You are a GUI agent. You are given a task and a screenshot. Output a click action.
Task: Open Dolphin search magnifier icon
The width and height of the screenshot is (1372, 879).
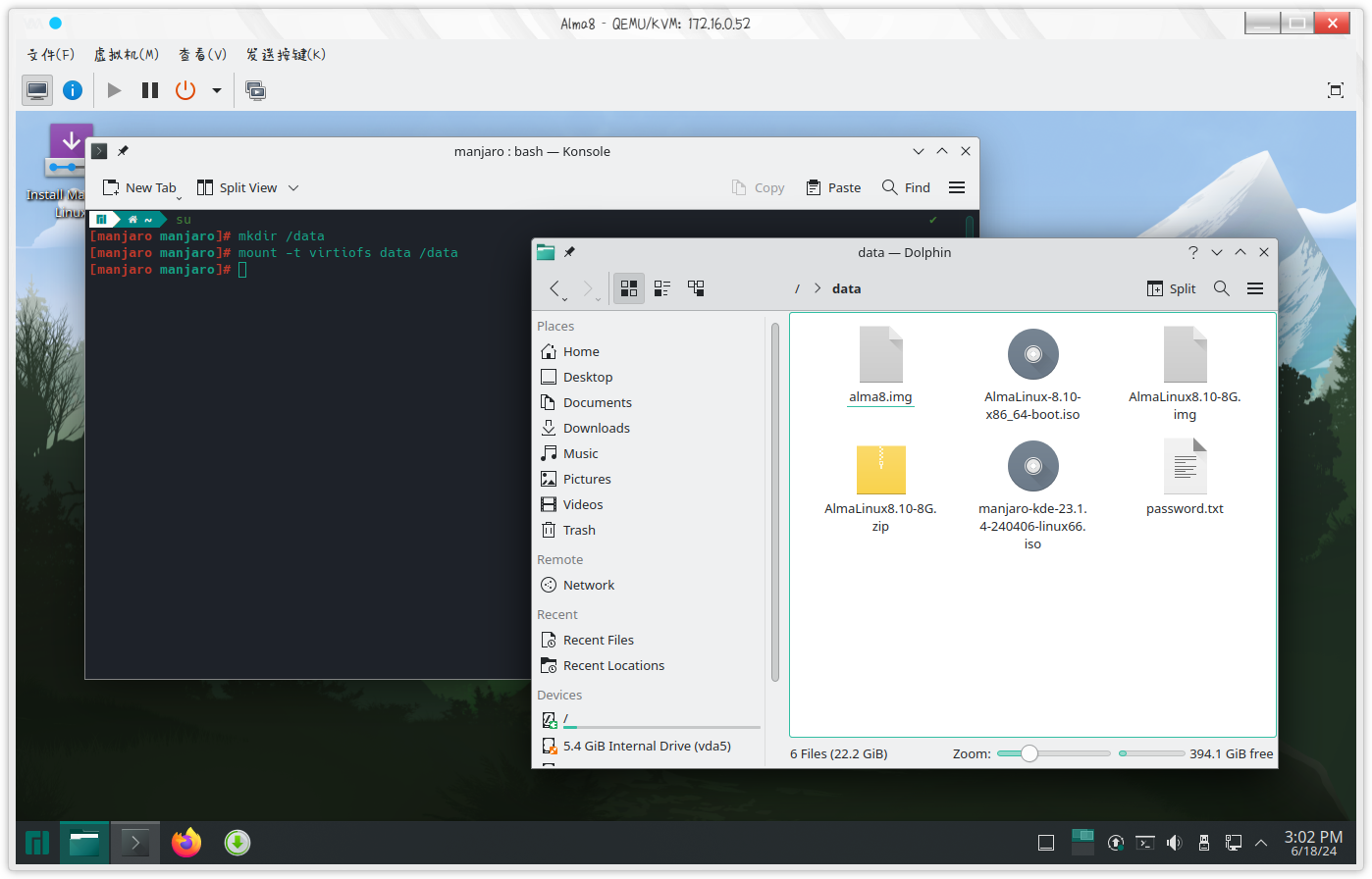point(1222,288)
